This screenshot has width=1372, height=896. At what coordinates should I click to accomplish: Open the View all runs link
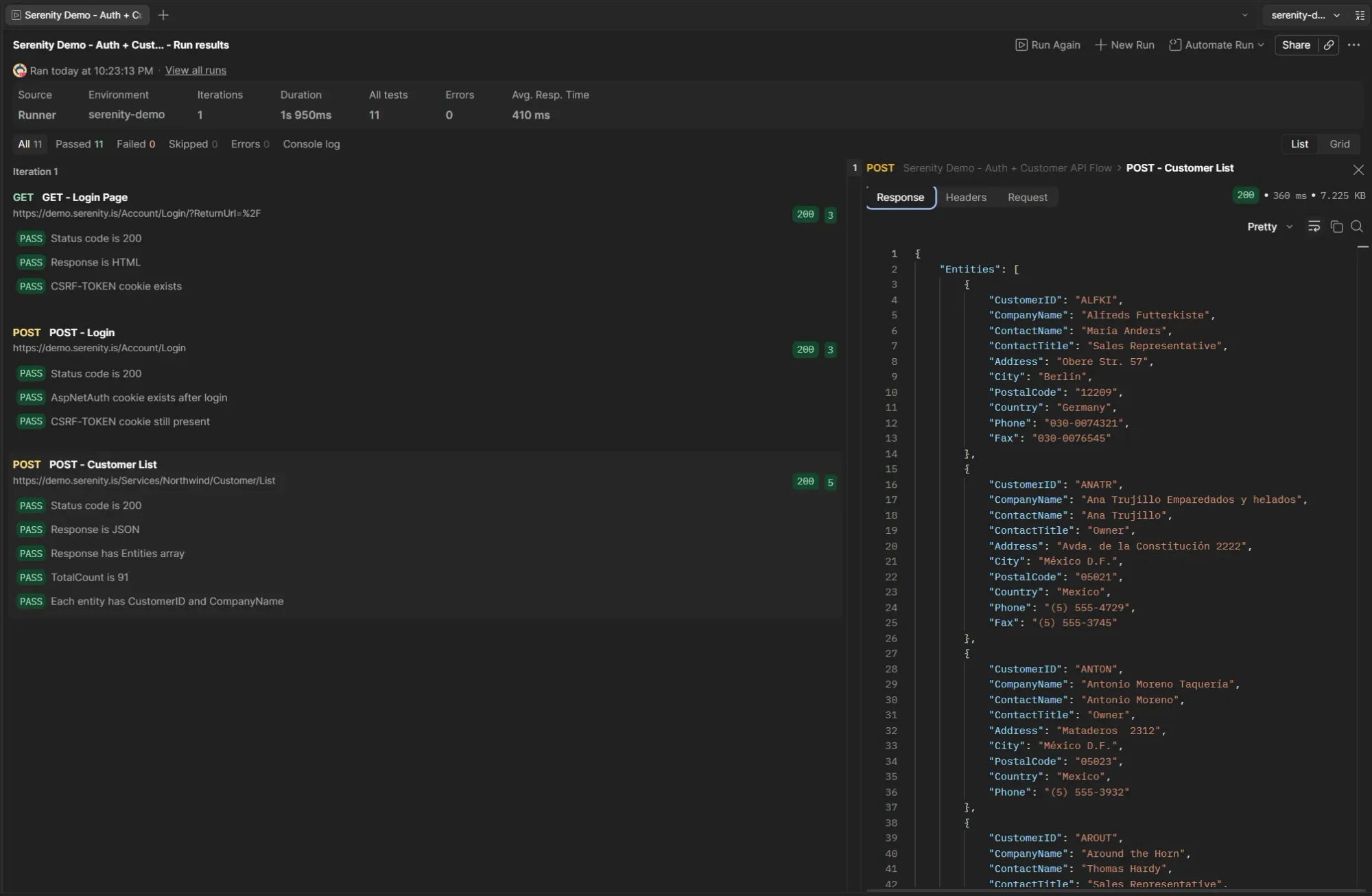click(196, 71)
